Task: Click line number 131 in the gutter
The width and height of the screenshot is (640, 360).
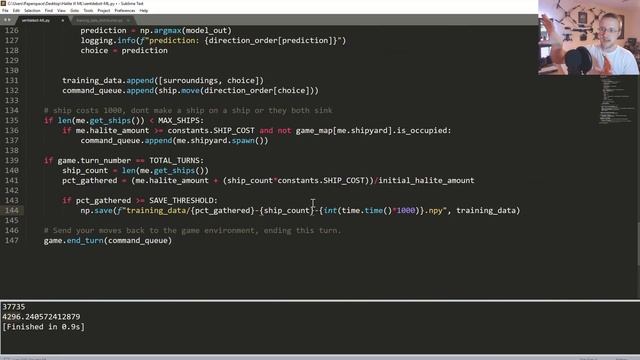Action: click(11, 80)
